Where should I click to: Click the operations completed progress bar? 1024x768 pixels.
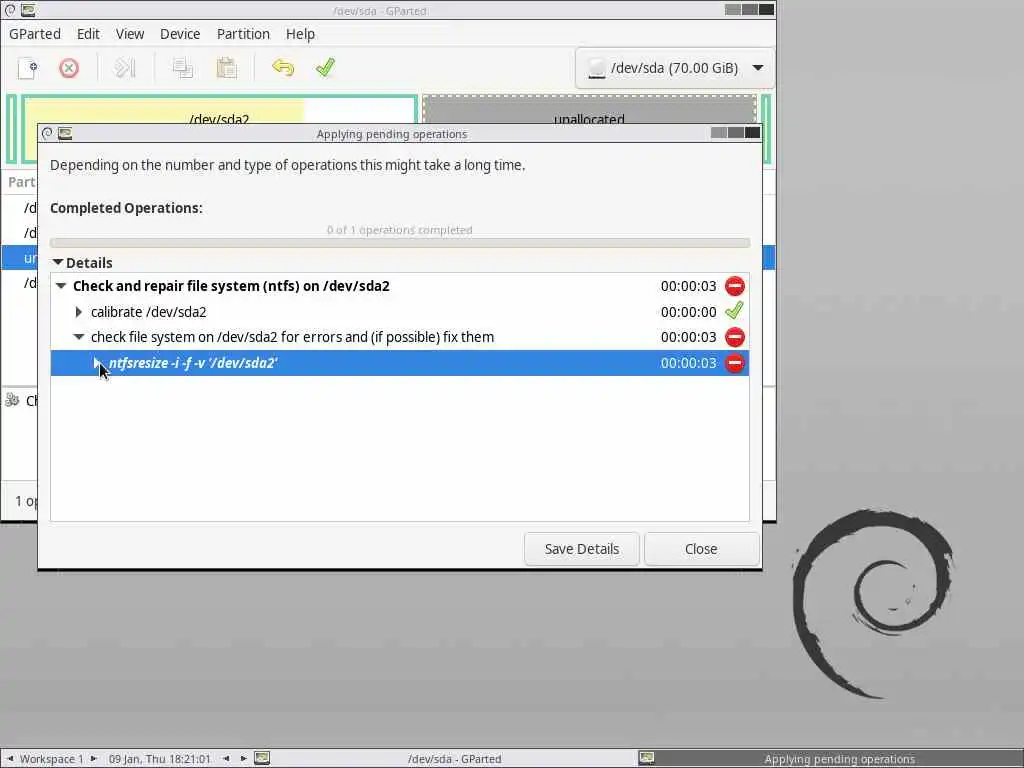pyautogui.click(x=400, y=243)
